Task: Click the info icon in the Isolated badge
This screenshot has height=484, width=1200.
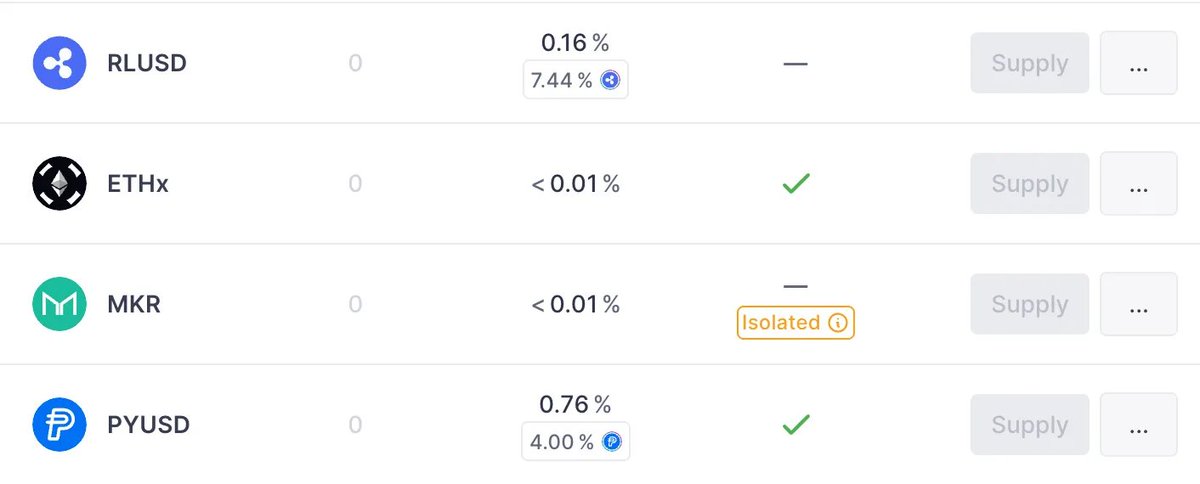Action: (838, 323)
